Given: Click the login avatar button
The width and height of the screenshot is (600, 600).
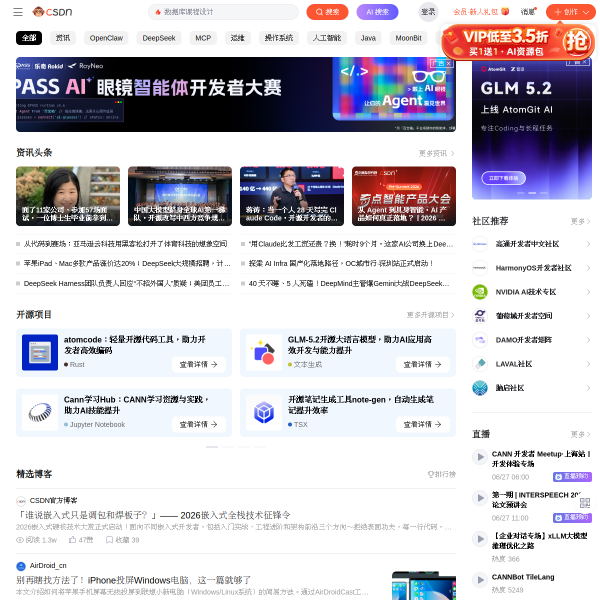Looking at the screenshot, I should coord(428,12).
